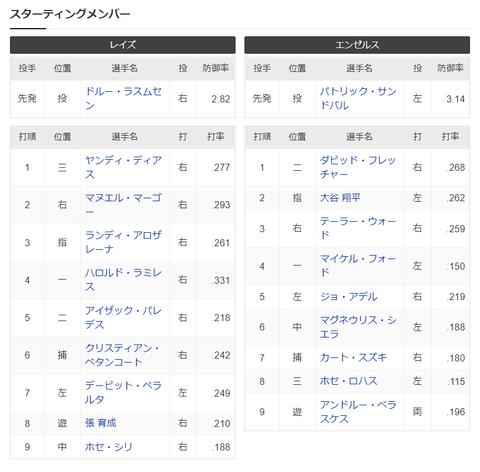
Task: View ハロルド・ラミレス player details
Action: (123, 280)
